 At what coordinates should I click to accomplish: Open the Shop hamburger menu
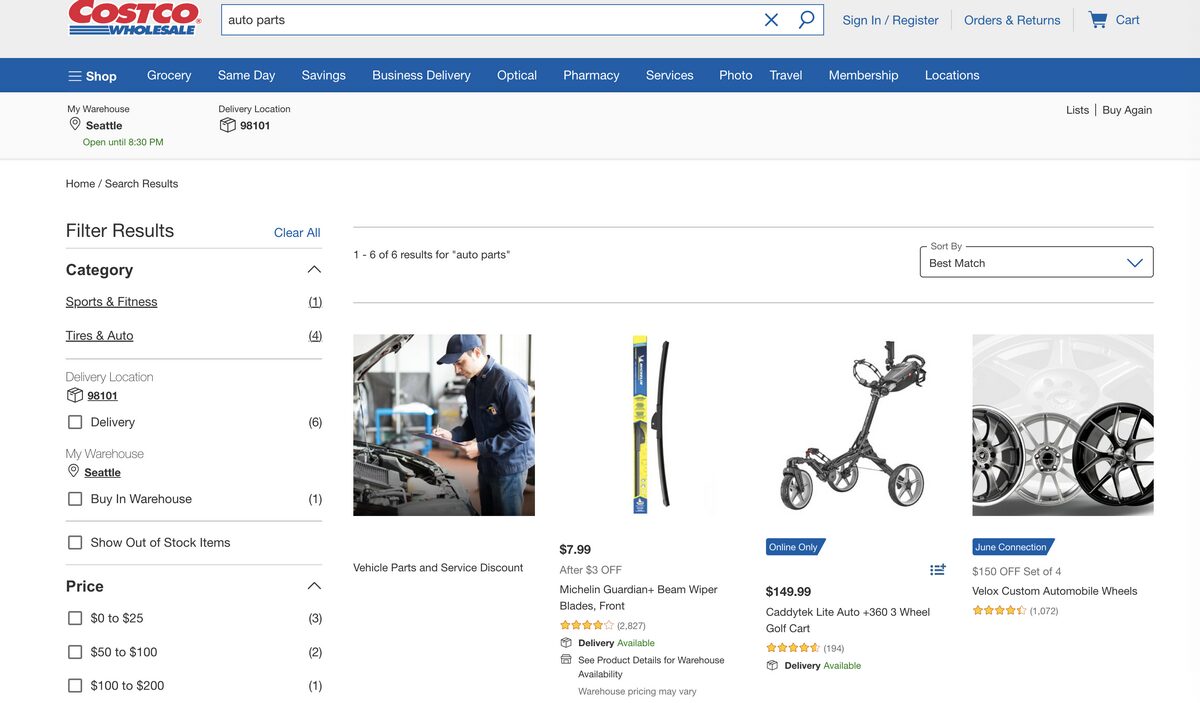coord(92,76)
